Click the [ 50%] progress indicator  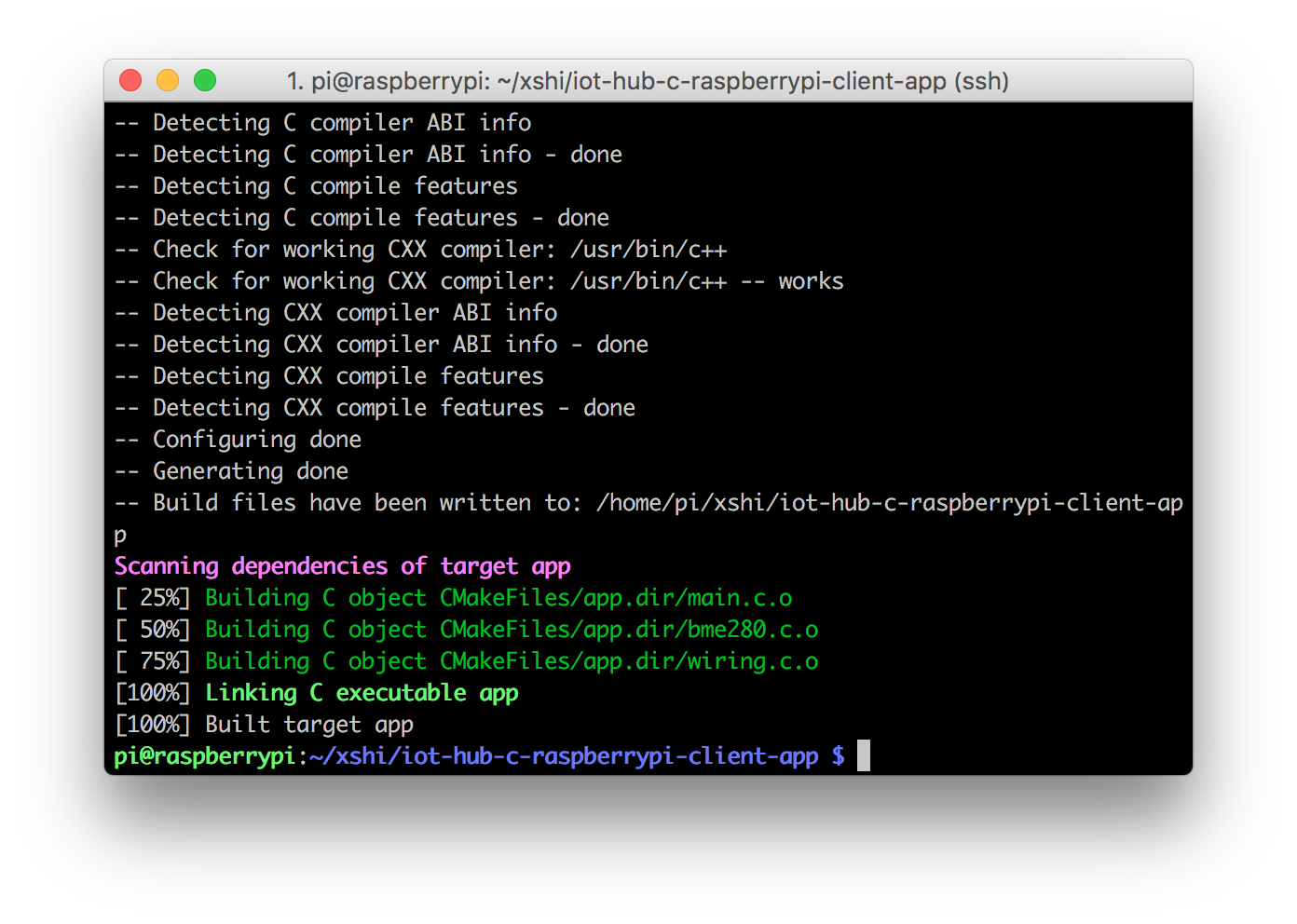point(152,630)
